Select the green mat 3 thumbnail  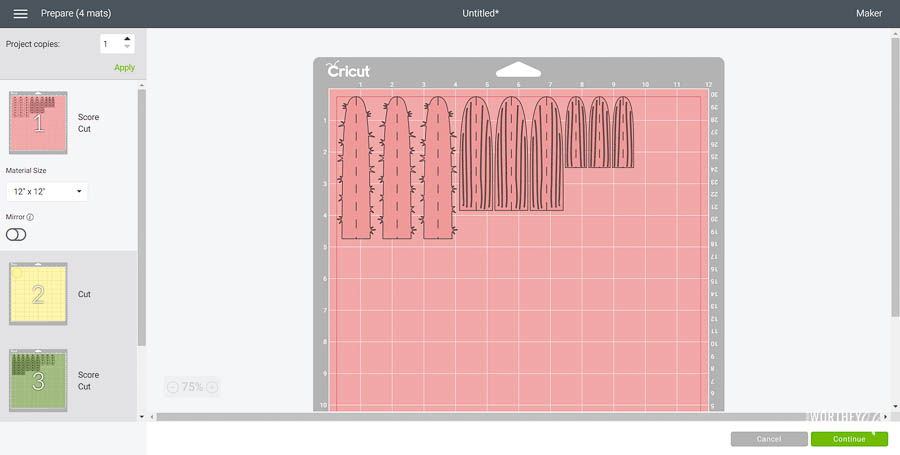tap(38, 380)
